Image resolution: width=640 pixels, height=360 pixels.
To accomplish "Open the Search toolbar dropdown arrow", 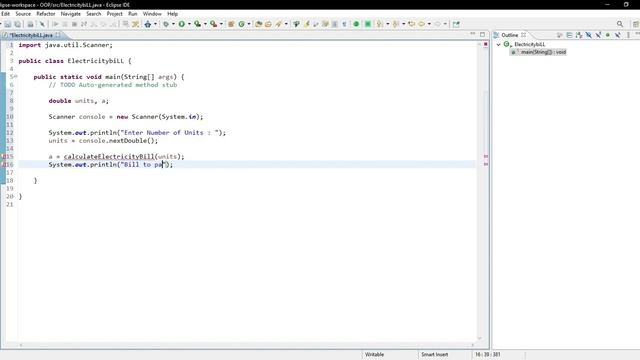I will tap(286, 24).
